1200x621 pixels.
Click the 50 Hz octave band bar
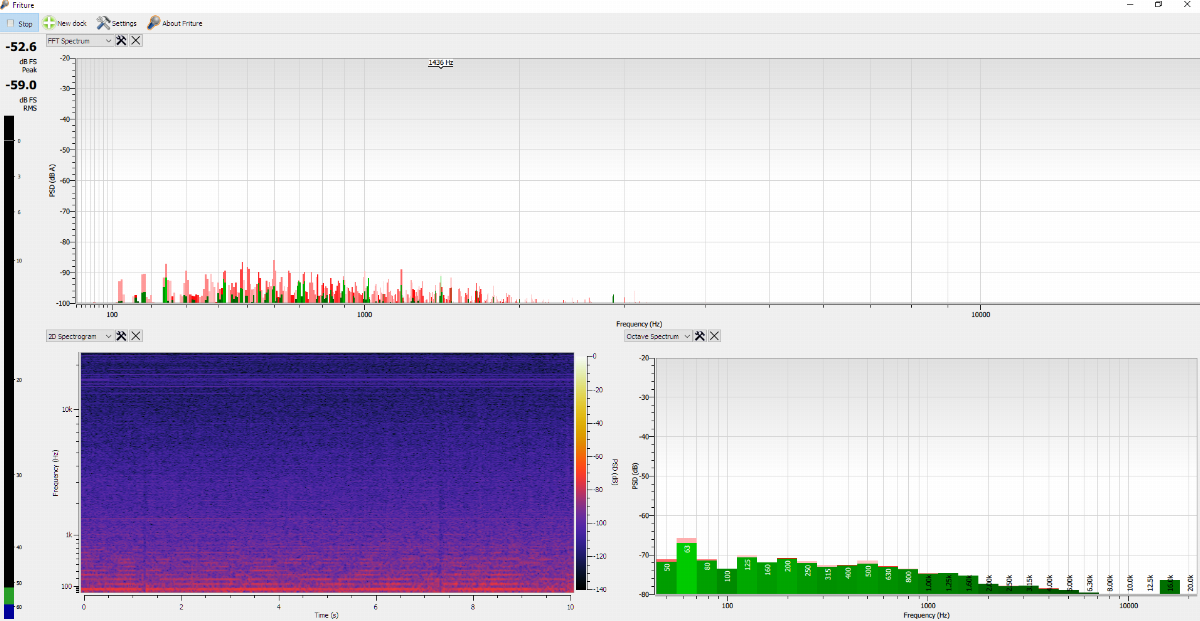[666, 576]
